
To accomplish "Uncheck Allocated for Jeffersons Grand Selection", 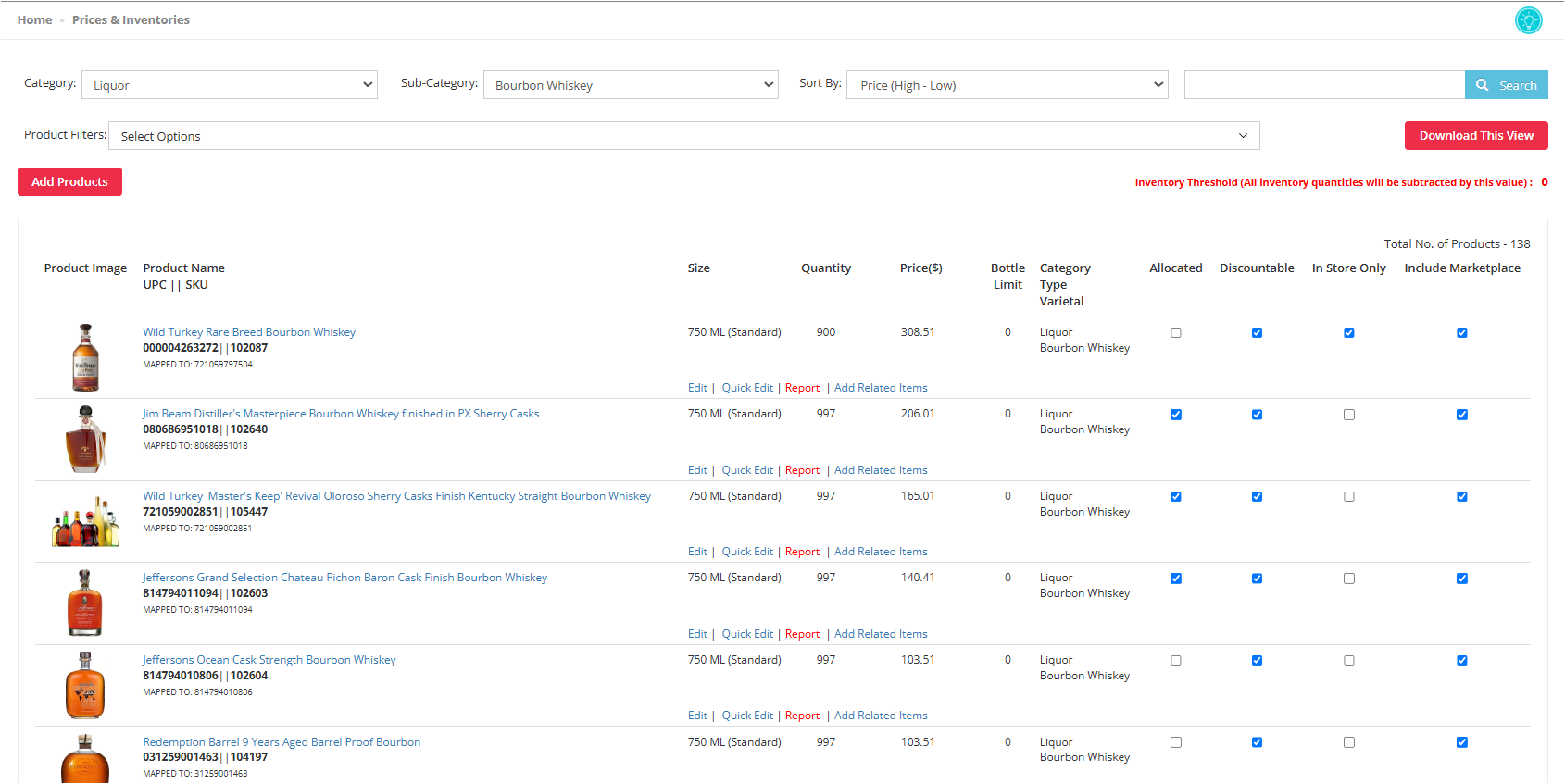I will [1176, 579].
